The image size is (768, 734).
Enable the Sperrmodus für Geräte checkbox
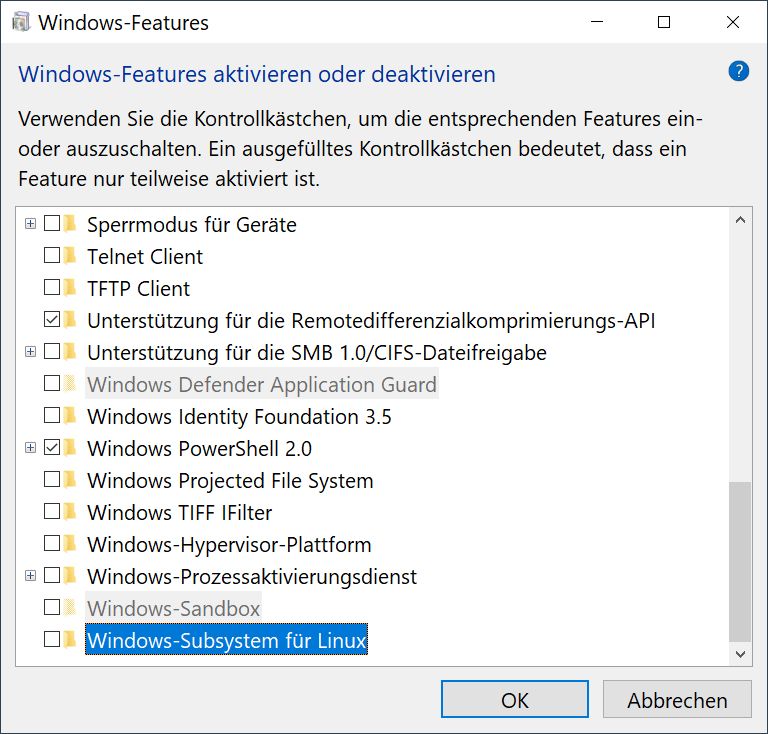(52, 223)
